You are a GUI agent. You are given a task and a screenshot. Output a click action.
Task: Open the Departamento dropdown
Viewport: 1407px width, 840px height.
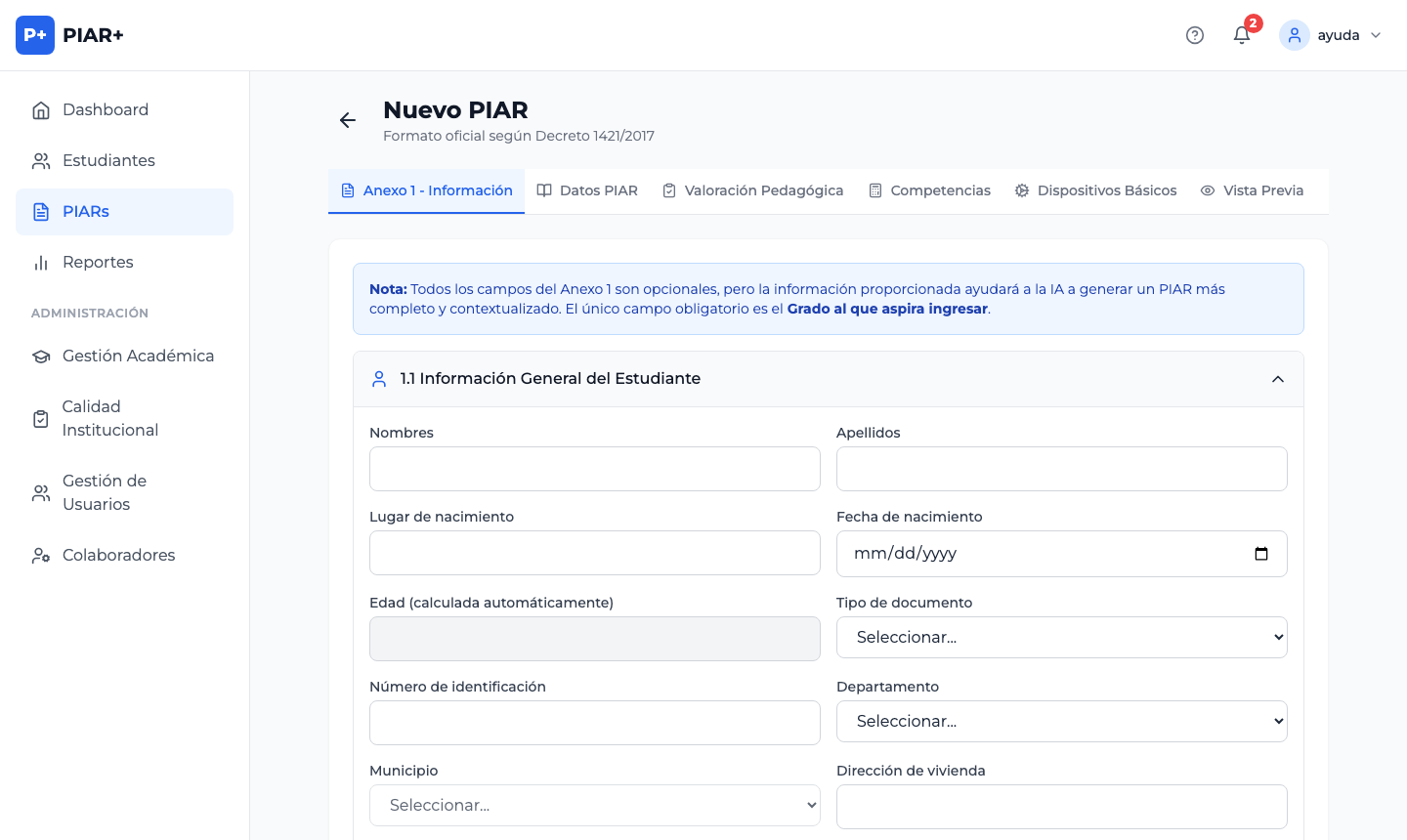[1061, 721]
